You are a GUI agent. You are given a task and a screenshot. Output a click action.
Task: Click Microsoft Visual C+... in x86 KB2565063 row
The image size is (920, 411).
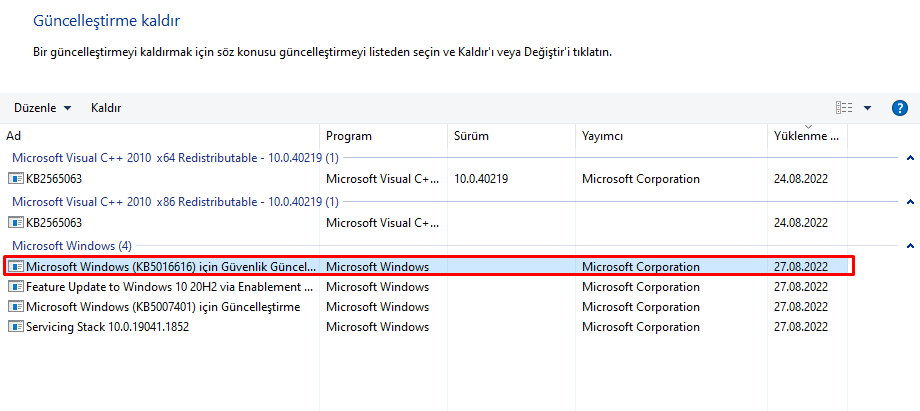click(x=383, y=223)
